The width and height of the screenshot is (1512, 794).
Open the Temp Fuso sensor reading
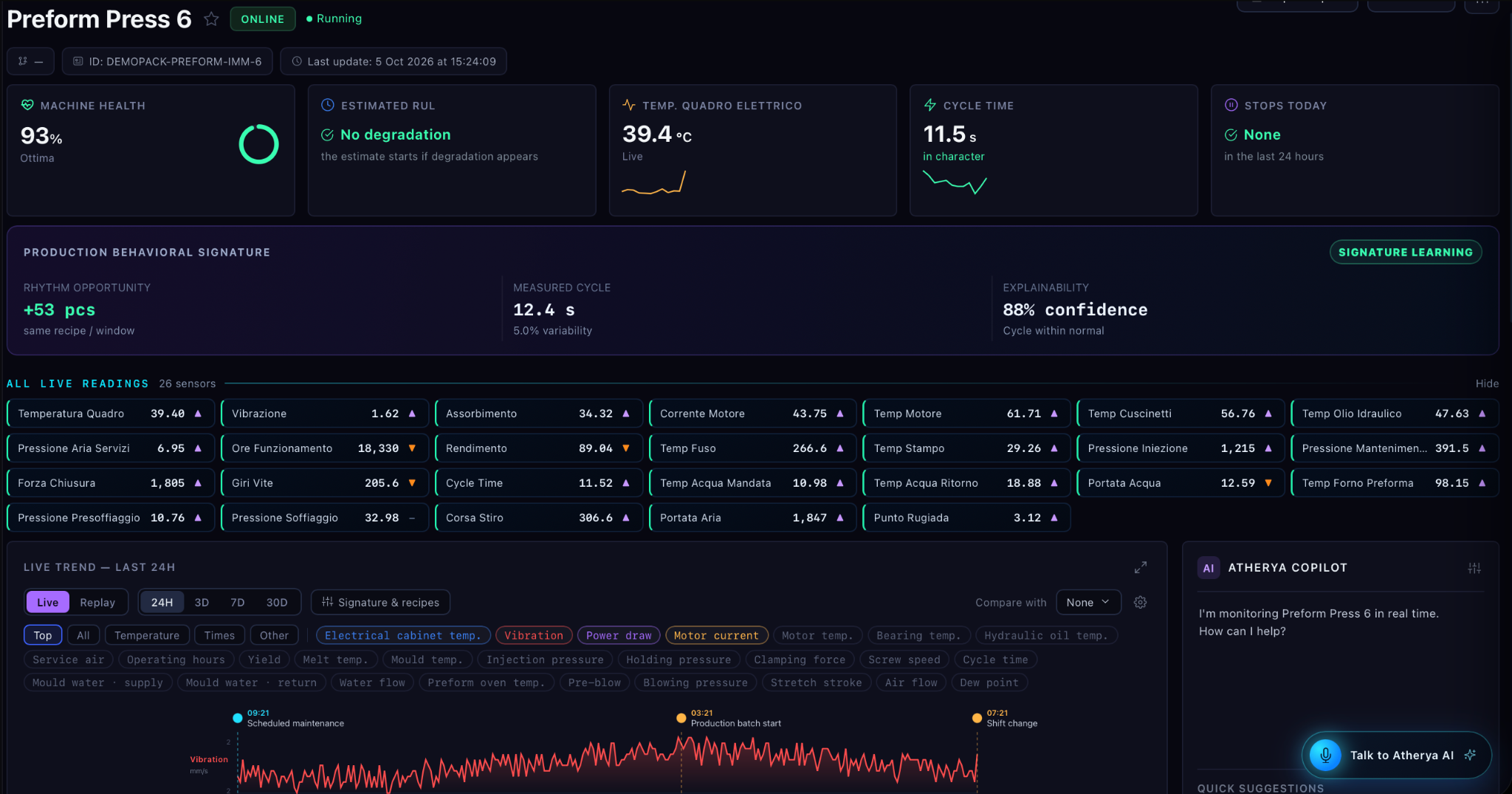[752, 448]
